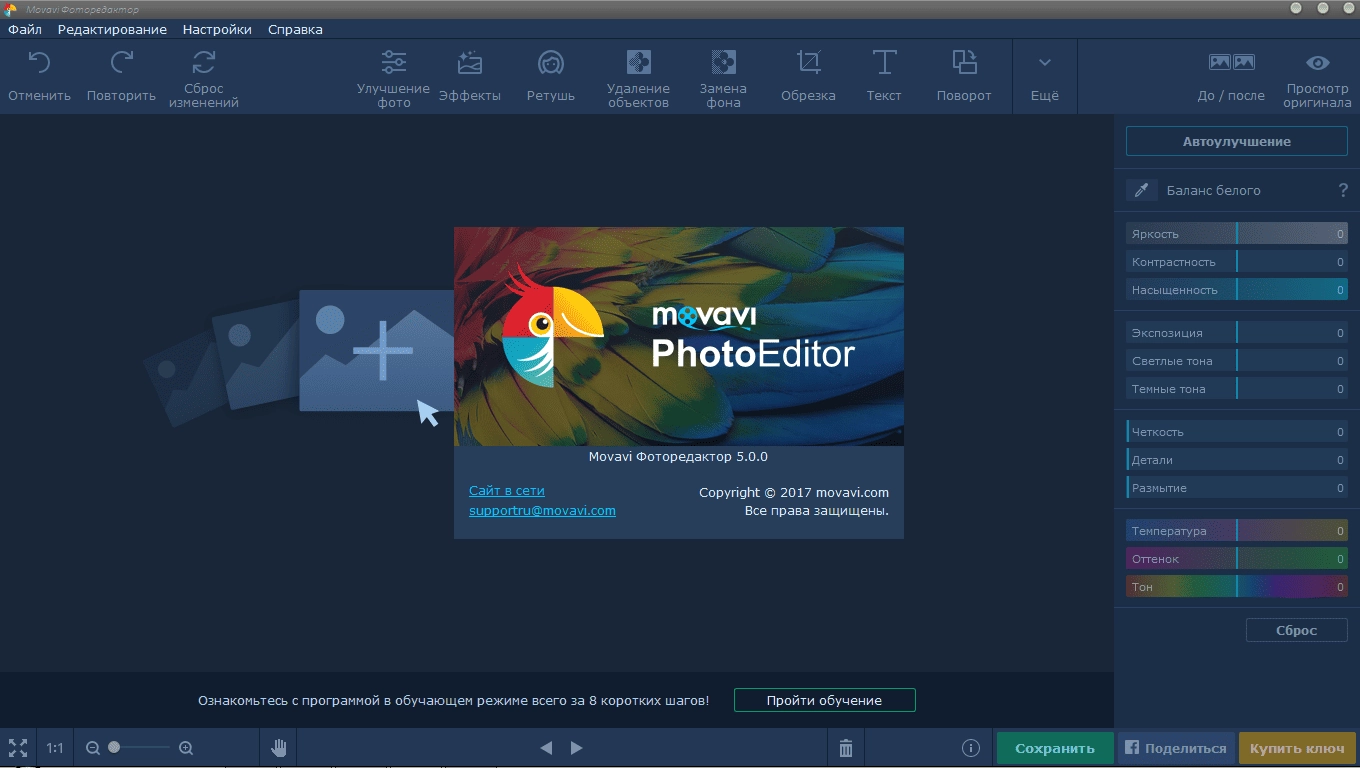This screenshot has height=768, width=1360.
Task: Click the Температура color slider
Action: pyautogui.click(x=1237, y=531)
